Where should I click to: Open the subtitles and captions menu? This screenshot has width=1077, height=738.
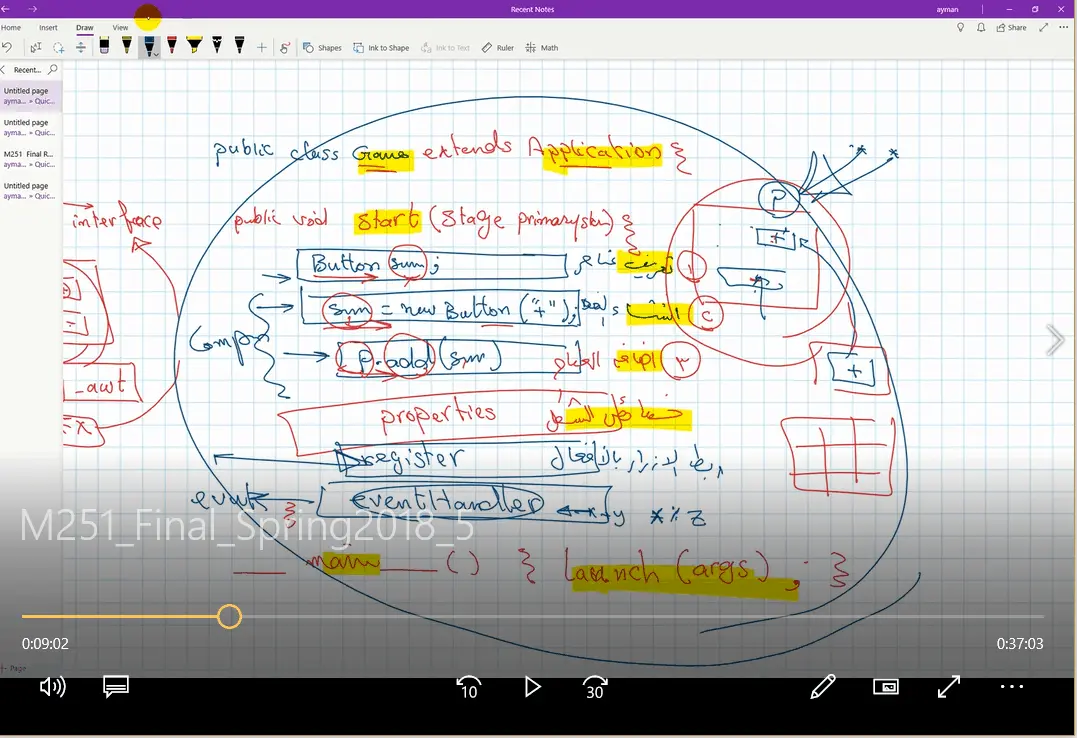pyautogui.click(x=116, y=686)
